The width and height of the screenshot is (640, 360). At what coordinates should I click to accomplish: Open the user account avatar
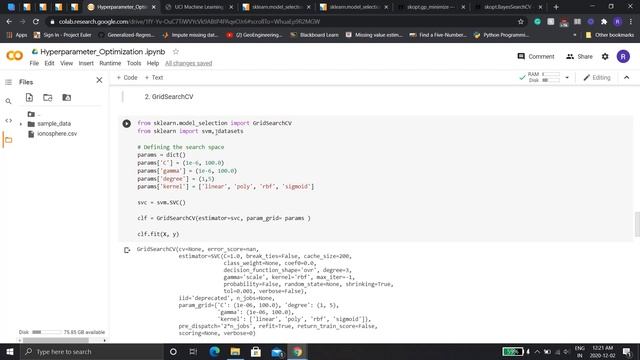tap(623, 56)
